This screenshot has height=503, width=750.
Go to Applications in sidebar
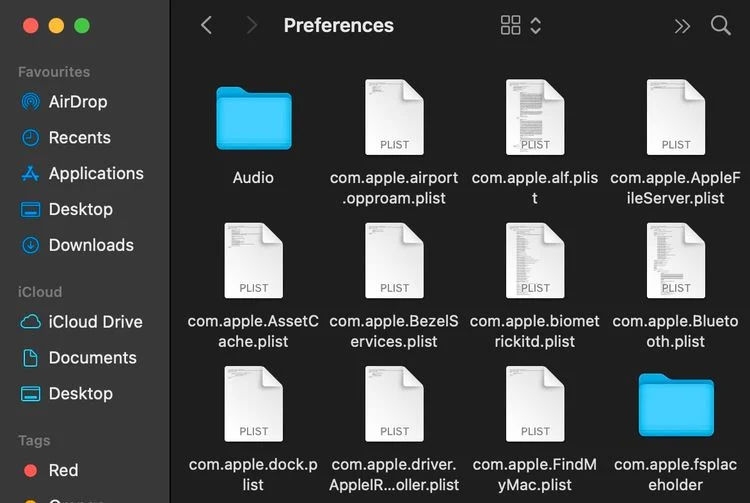click(95, 174)
